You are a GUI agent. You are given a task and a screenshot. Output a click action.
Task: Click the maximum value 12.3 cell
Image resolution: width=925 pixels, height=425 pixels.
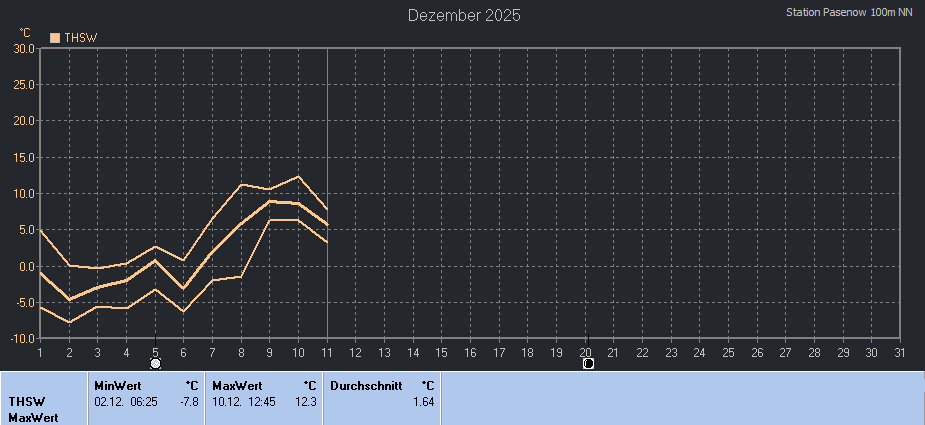point(307,401)
